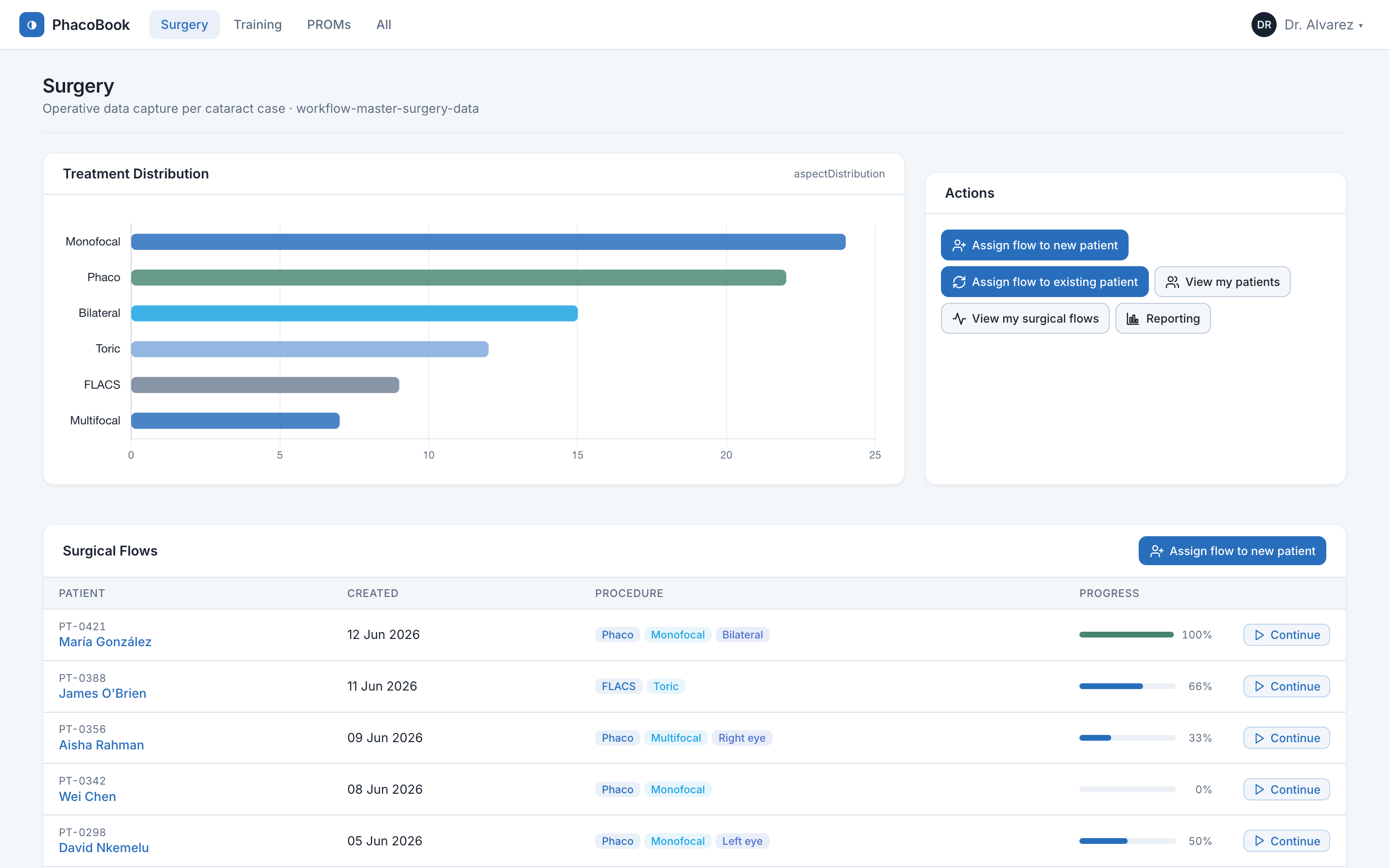Screen dimensions: 1389x868
Task: Click Assign flow to new patient in Surgical Flows header
Action: click(x=1232, y=551)
